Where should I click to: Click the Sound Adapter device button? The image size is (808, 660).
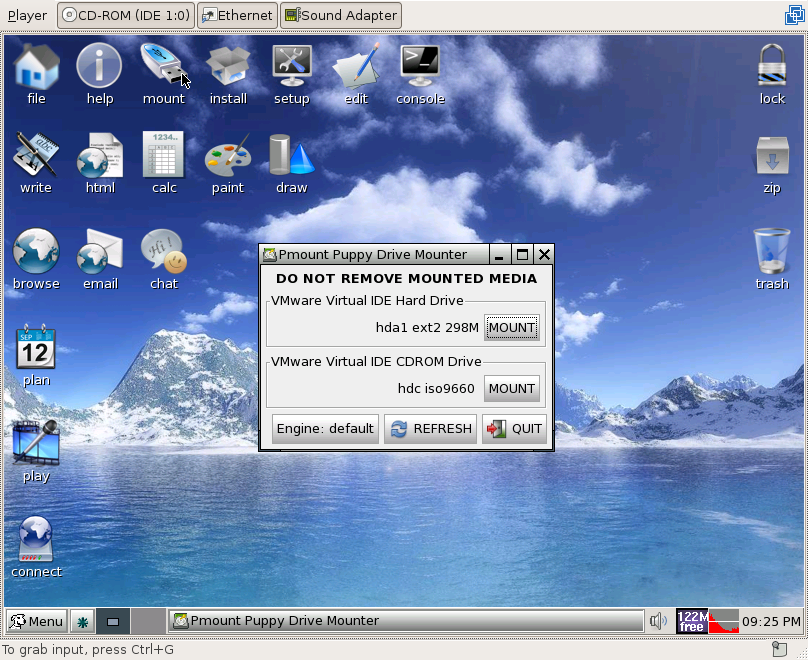click(x=341, y=15)
